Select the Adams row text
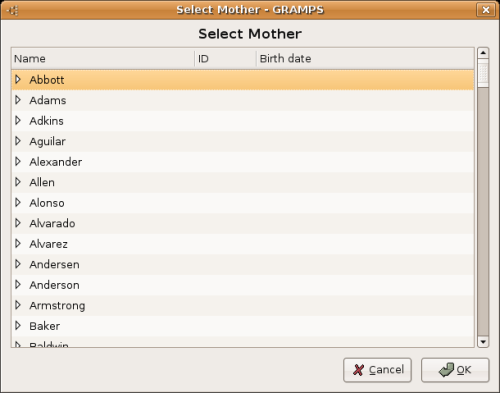The height and width of the screenshot is (393, 500). coord(48,100)
